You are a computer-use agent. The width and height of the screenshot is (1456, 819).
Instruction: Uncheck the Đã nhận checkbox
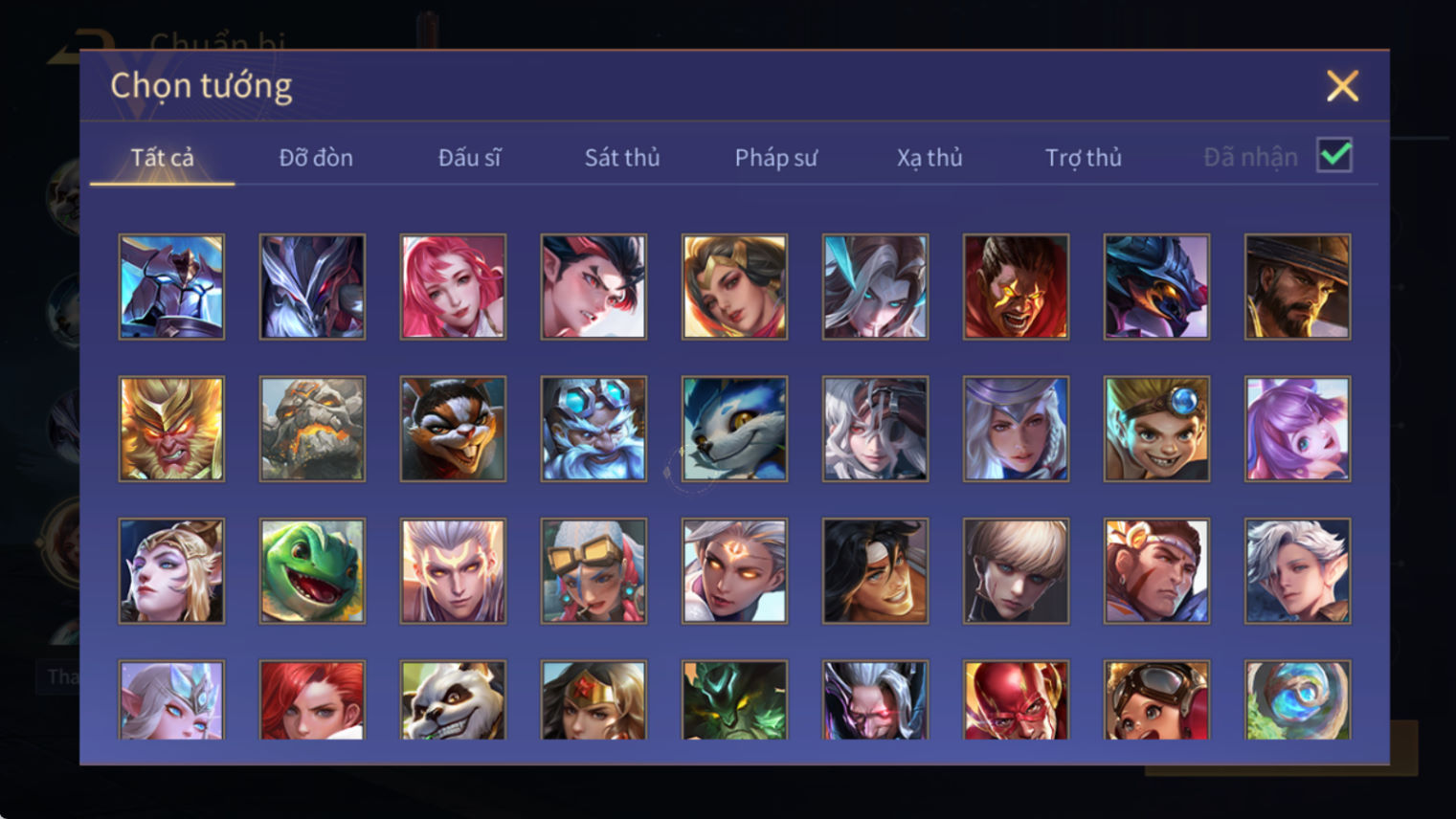point(1334,155)
